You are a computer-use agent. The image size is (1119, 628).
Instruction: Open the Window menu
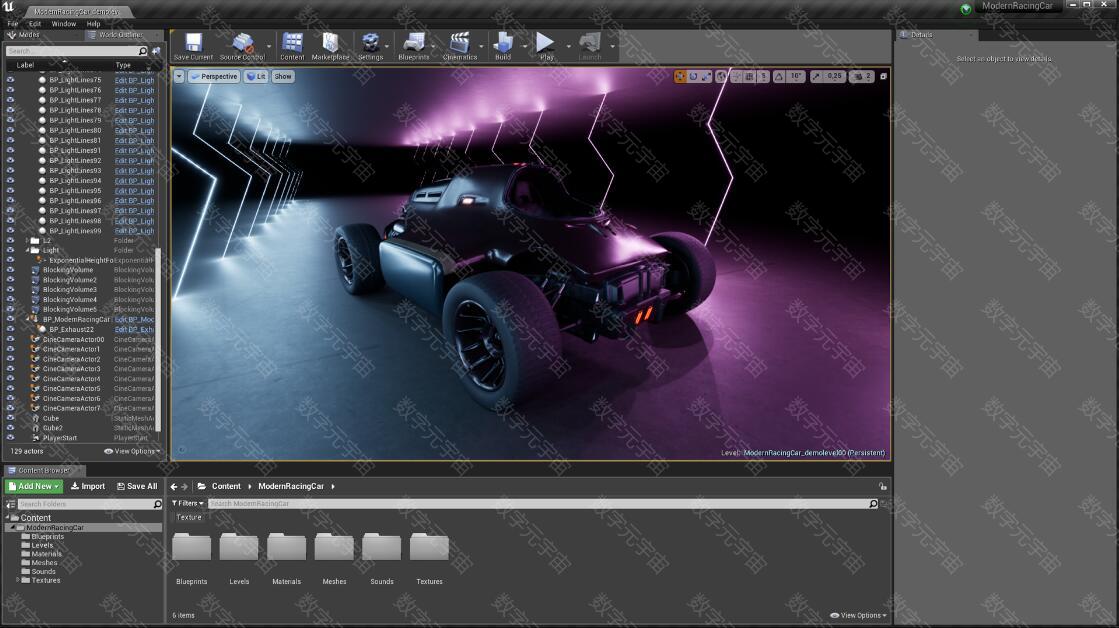click(63, 23)
